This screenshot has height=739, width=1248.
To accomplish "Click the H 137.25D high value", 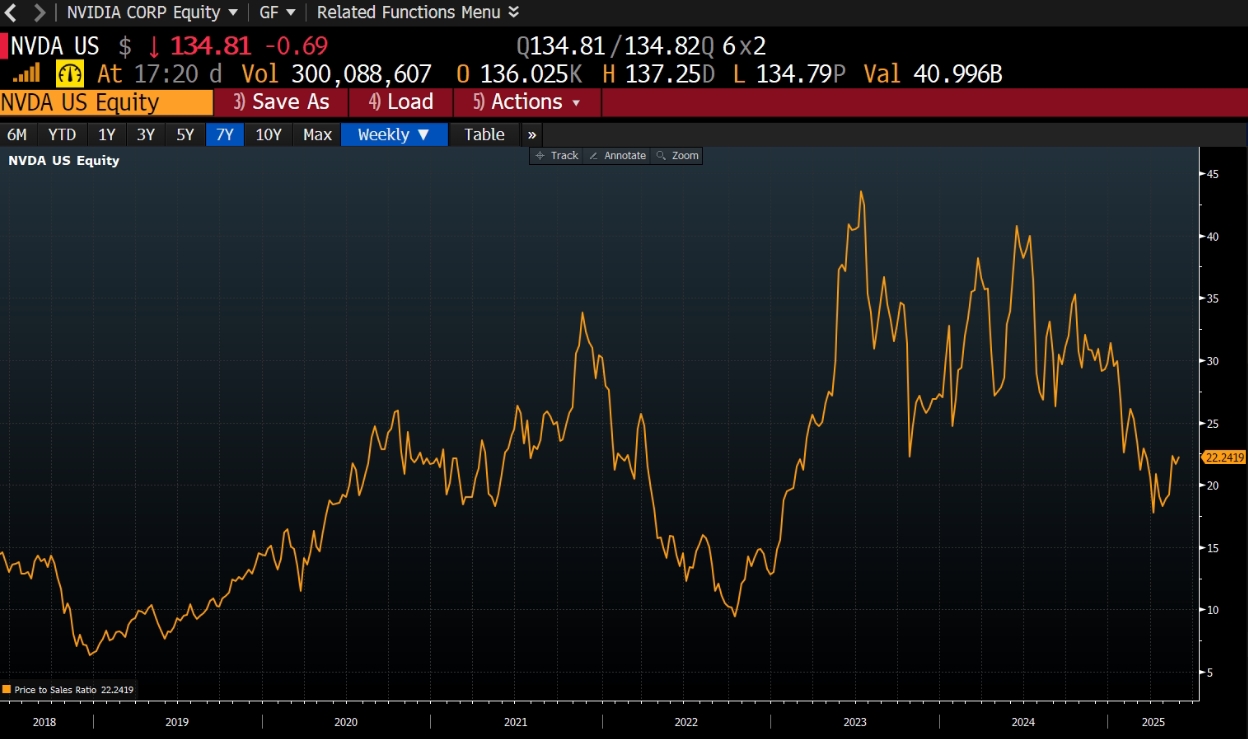I will tap(657, 74).
